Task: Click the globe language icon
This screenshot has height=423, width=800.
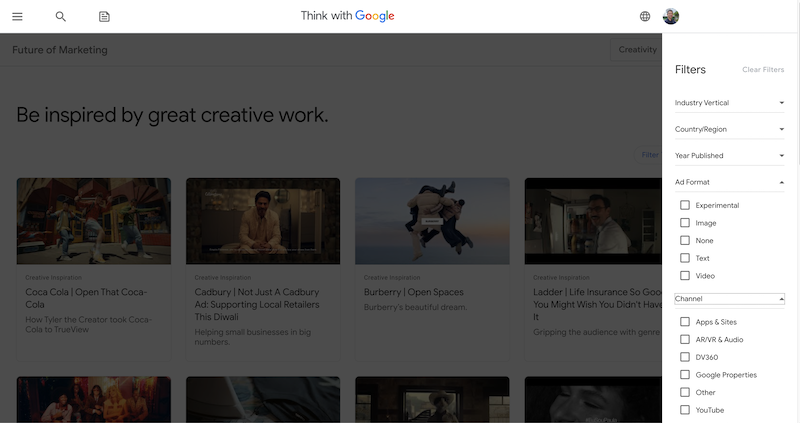Action: (x=645, y=16)
